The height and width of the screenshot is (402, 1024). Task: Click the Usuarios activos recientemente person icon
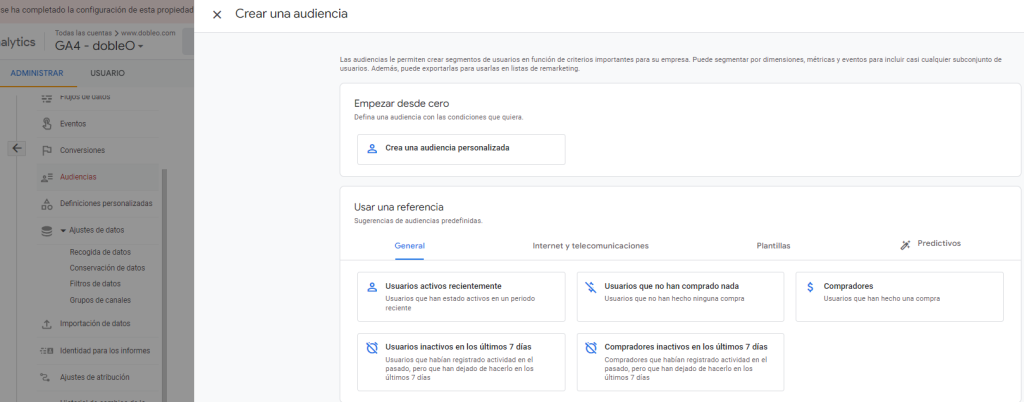click(x=372, y=287)
